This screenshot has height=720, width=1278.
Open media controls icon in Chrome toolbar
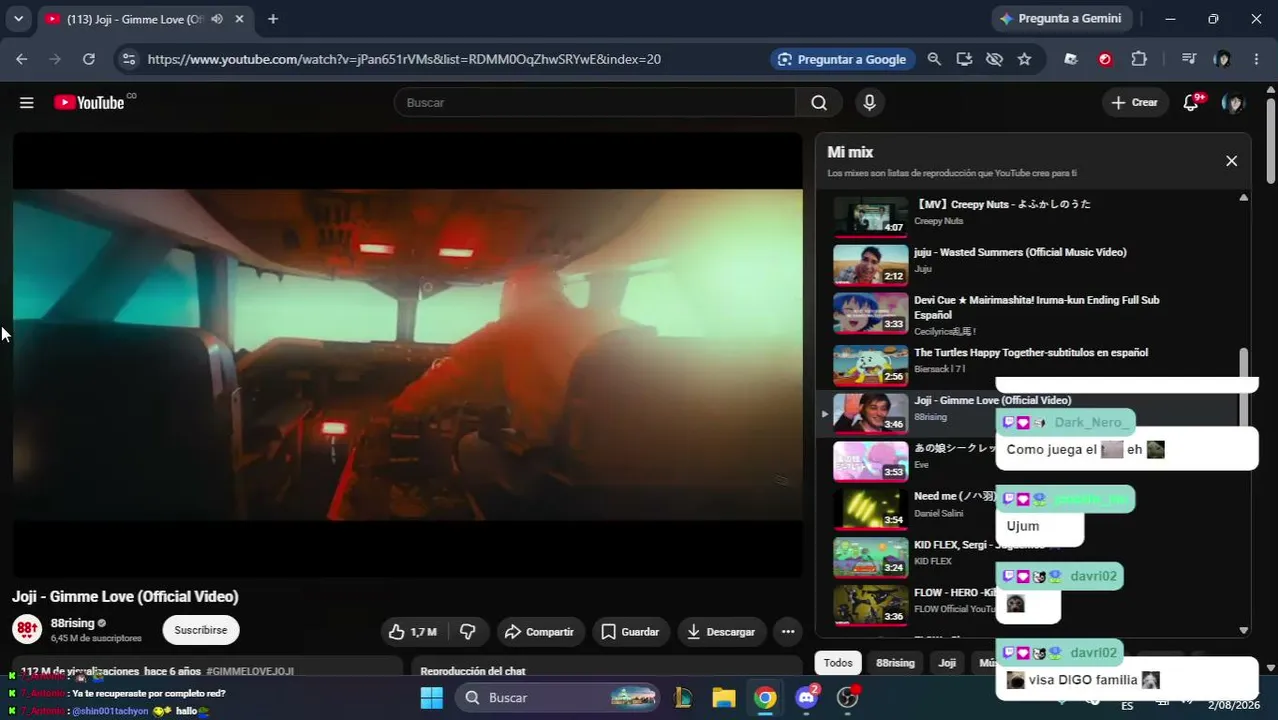pos(1188,59)
